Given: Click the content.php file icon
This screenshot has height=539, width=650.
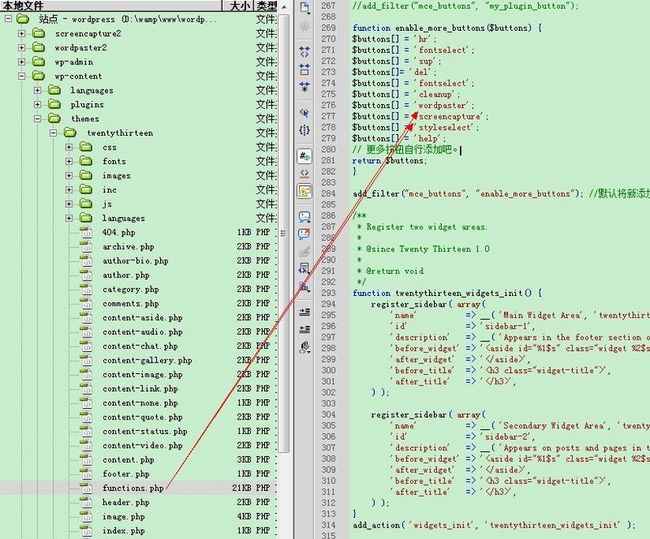Looking at the screenshot, I should pos(86,460).
